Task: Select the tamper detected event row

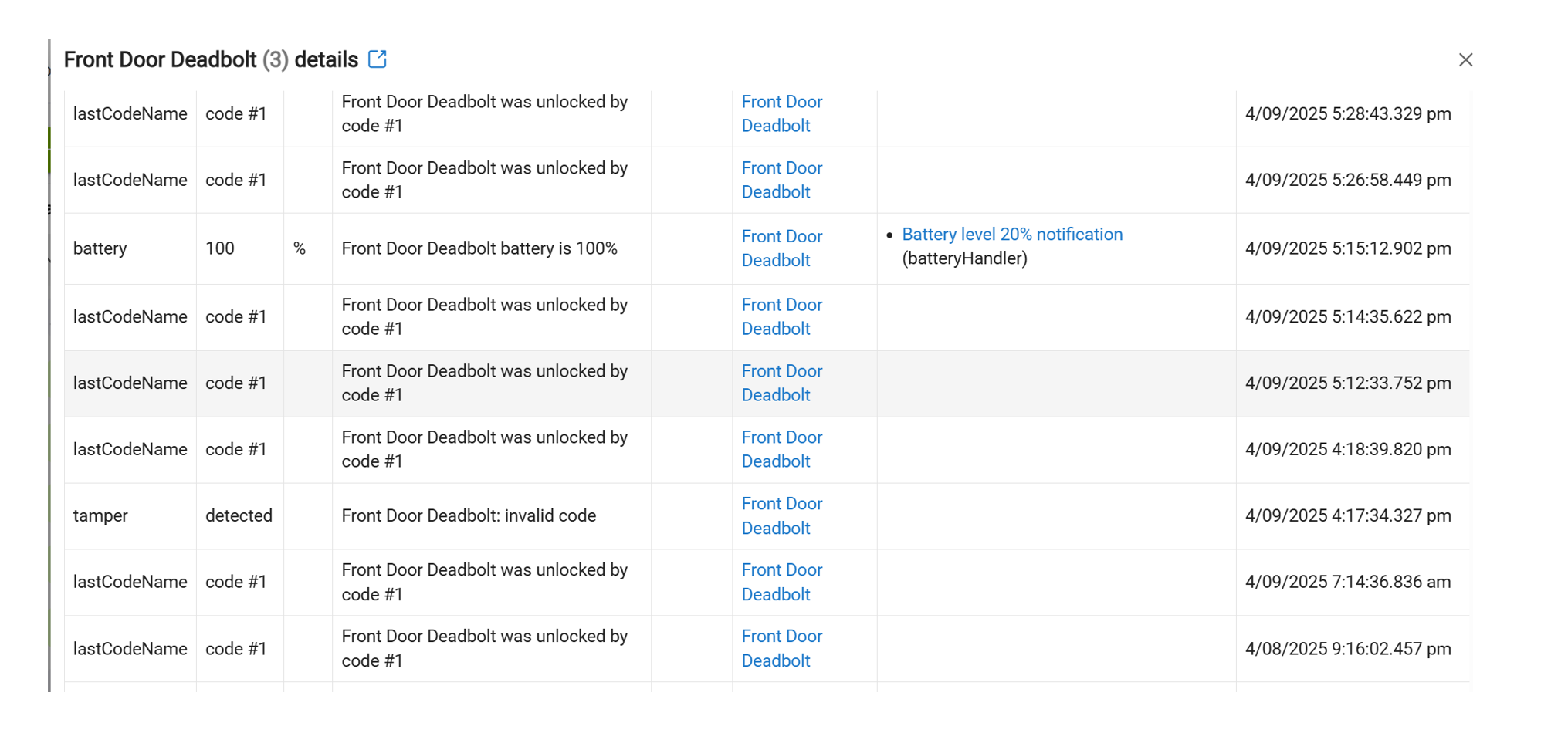Action: point(767,515)
